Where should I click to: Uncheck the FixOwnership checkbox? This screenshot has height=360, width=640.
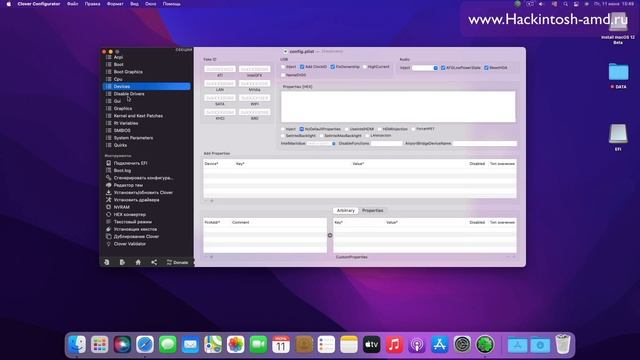coord(333,67)
